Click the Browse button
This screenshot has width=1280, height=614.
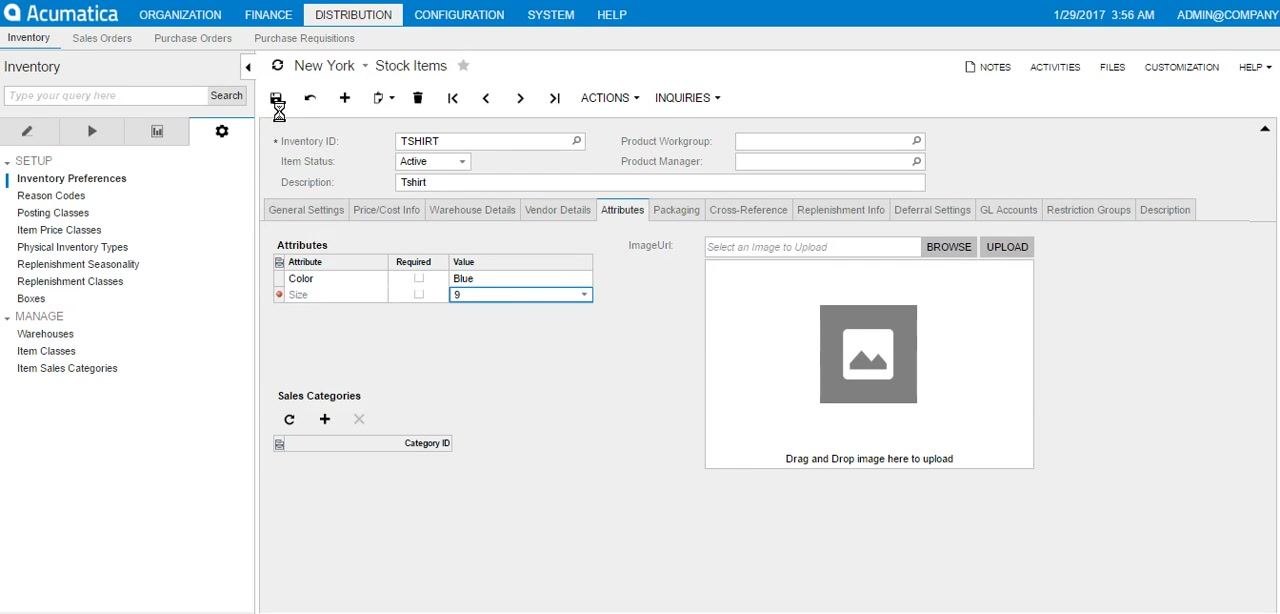[x=949, y=247]
